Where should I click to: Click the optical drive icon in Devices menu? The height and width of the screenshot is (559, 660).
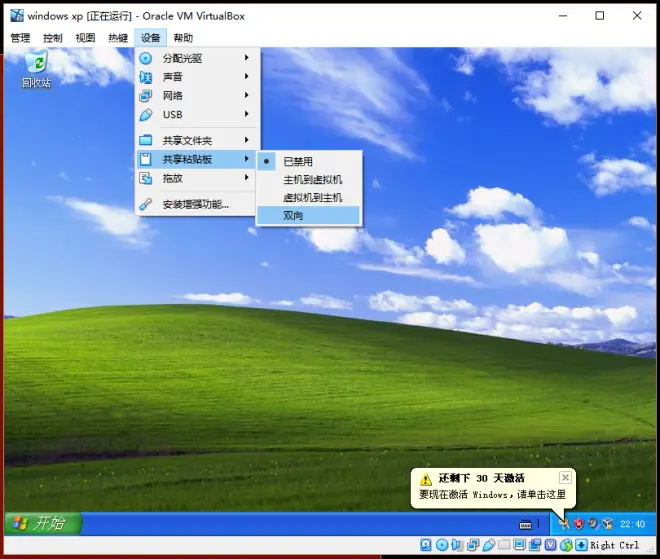[146, 58]
